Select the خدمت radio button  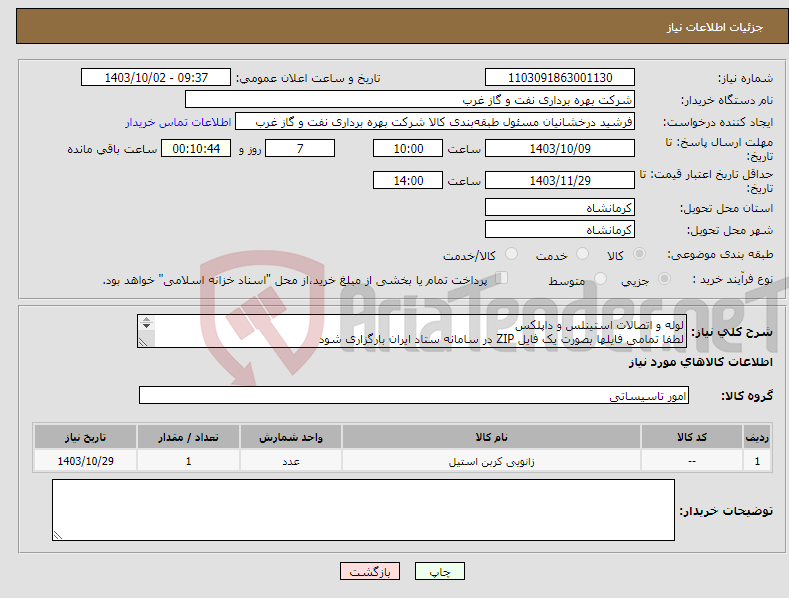[x=582, y=254]
